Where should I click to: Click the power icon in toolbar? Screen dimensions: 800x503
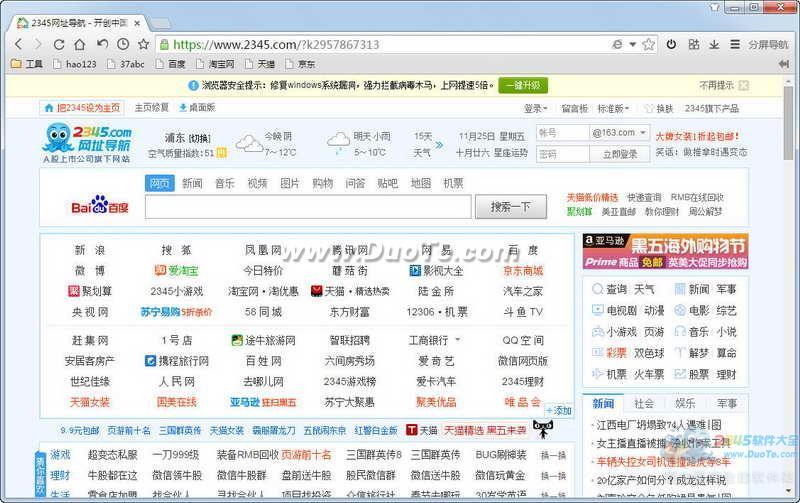click(671, 44)
